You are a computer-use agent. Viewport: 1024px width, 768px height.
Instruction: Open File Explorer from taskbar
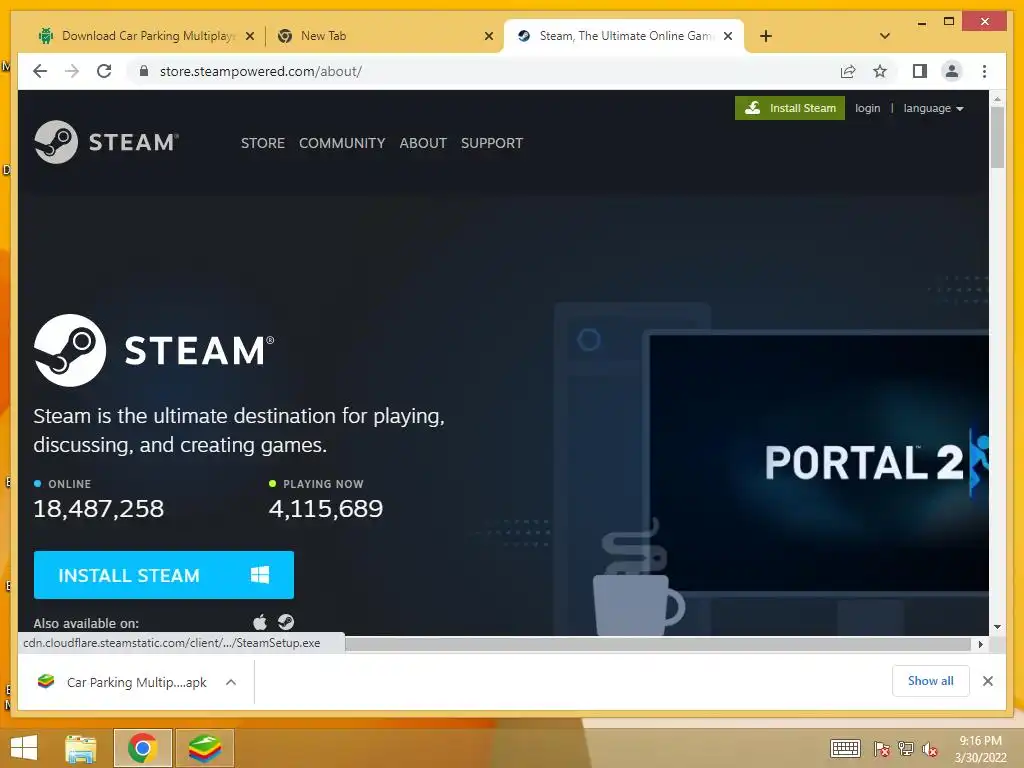click(x=81, y=748)
